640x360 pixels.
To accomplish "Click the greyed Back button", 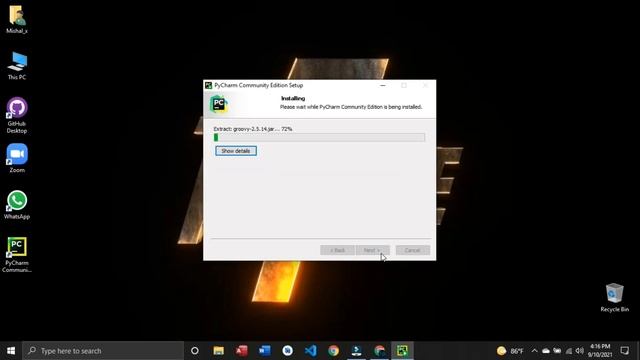I will (x=337, y=250).
